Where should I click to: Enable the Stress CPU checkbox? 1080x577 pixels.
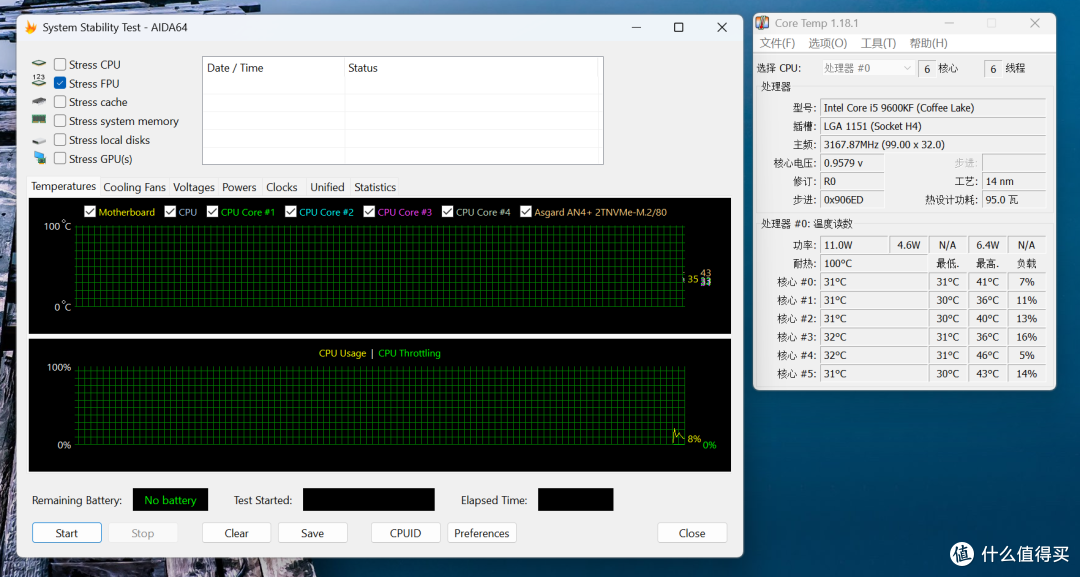pyautogui.click(x=60, y=64)
